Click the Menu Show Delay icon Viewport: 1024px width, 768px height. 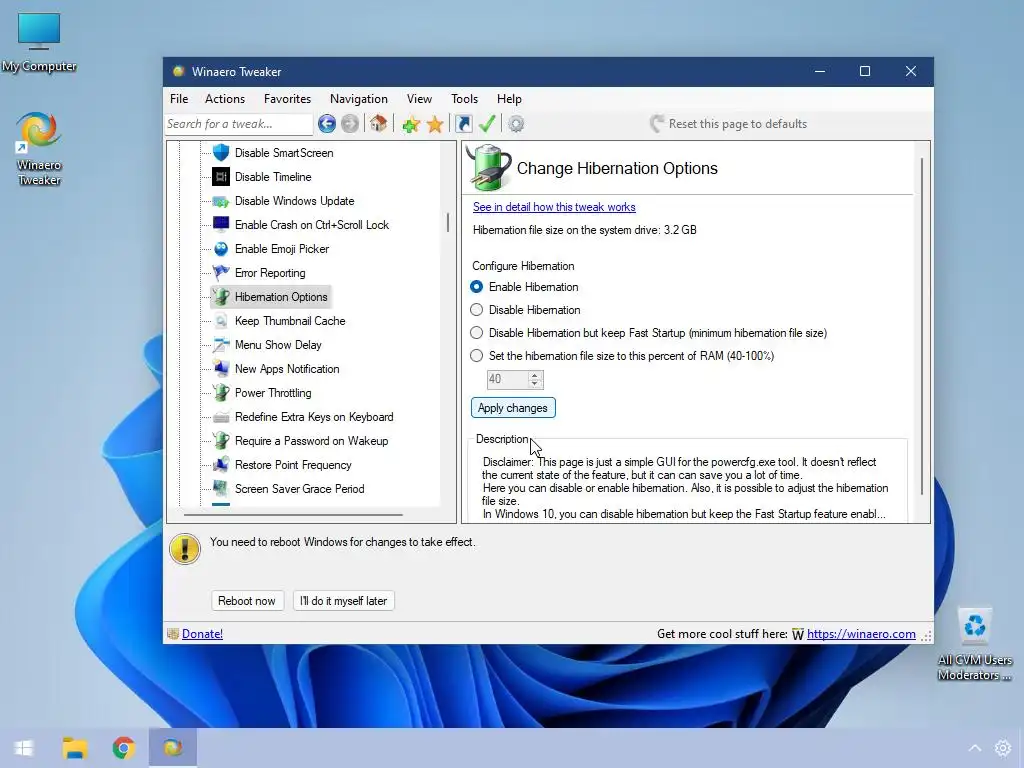(x=221, y=345)
